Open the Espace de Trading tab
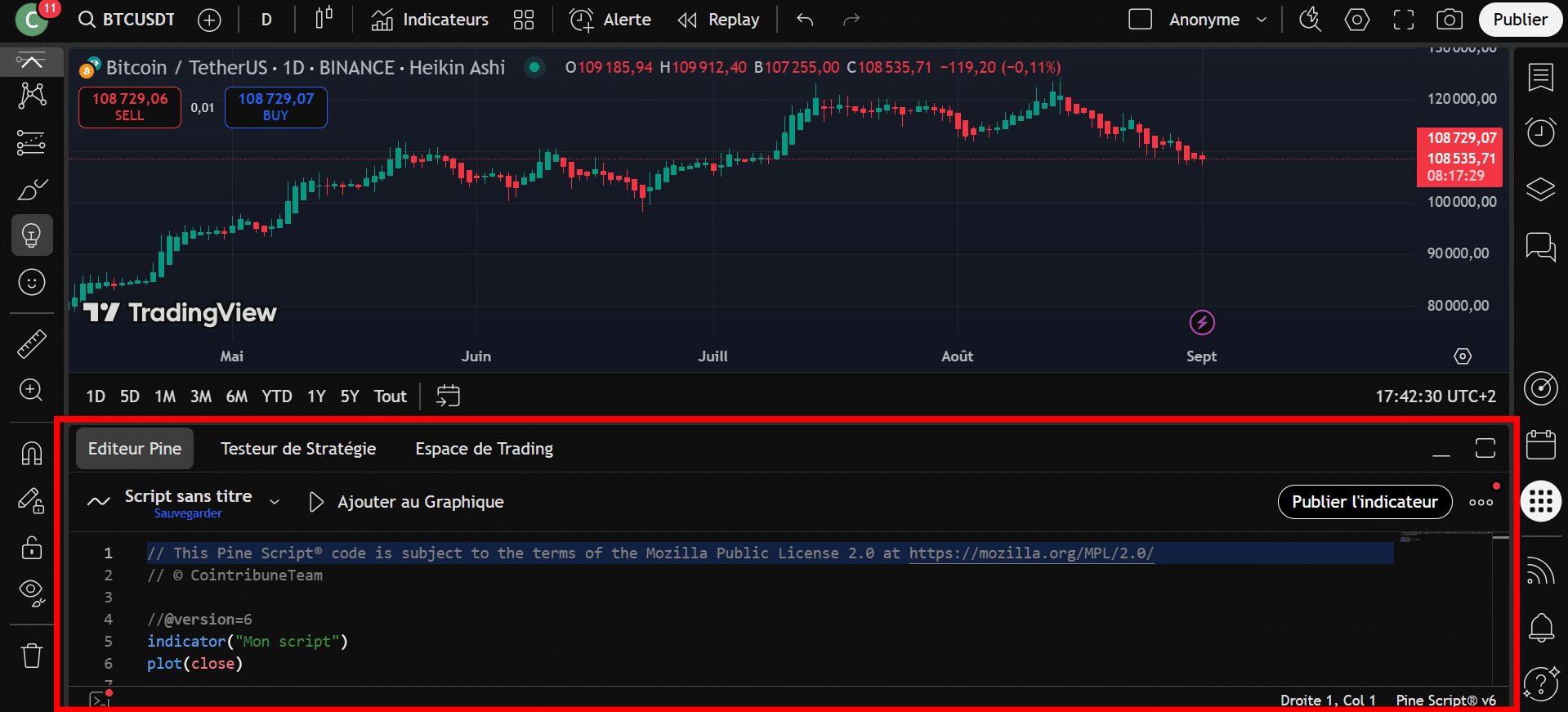1568x712 pixels. [x=484, y=449]
